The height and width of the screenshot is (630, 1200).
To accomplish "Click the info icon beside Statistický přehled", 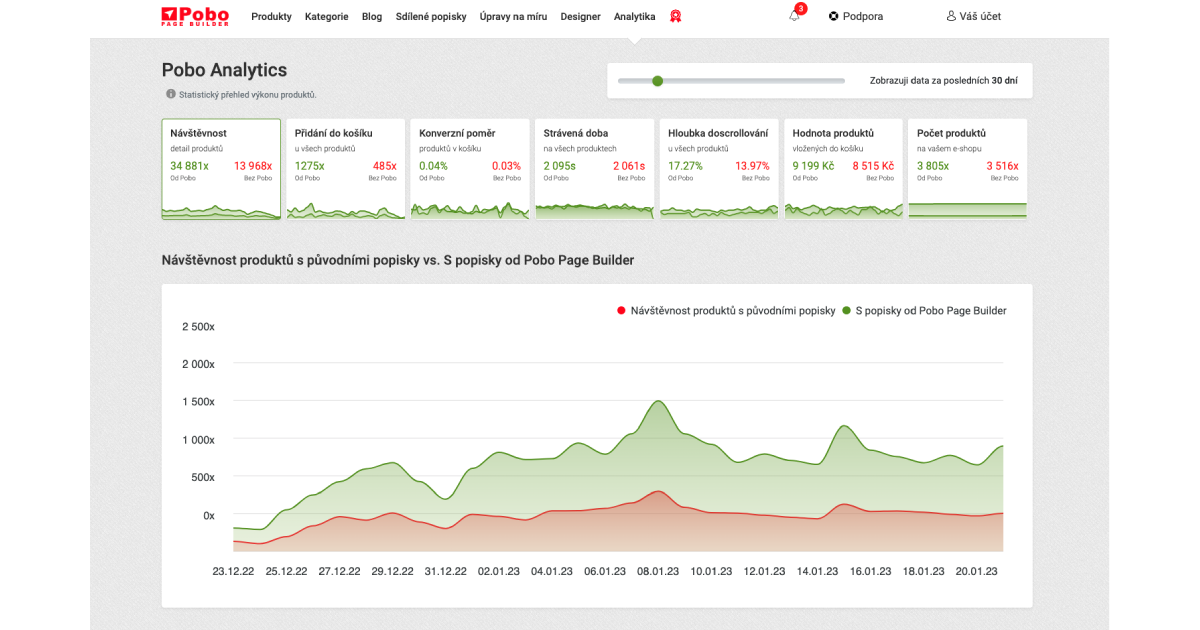I will (171, 94).
